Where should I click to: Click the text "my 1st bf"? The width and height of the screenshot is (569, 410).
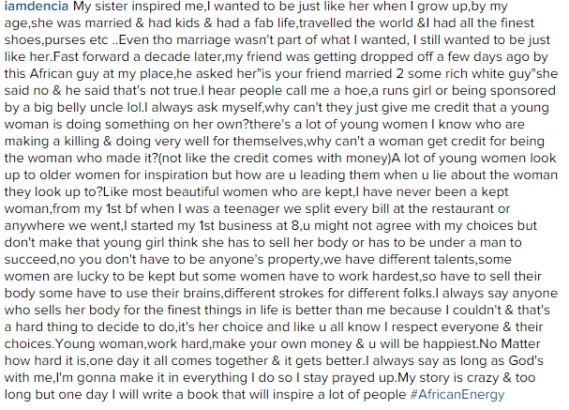click(111, 209)
